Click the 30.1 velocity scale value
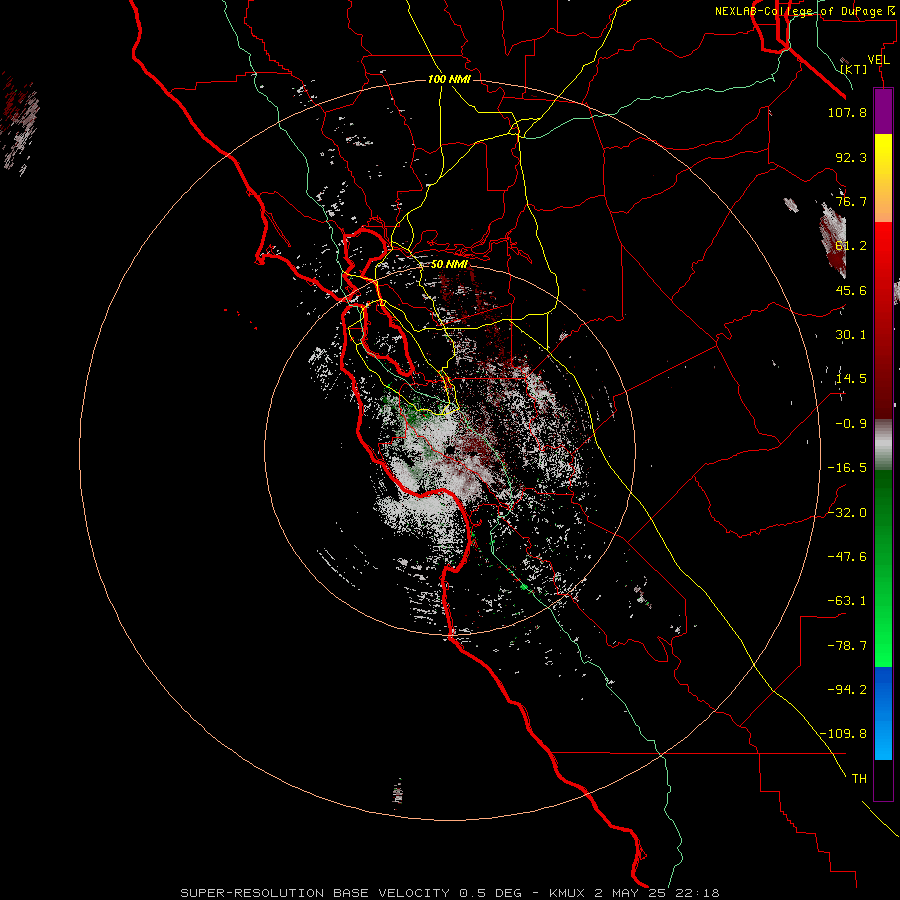Screen dimensions: 900x900 tap(851, 335)
